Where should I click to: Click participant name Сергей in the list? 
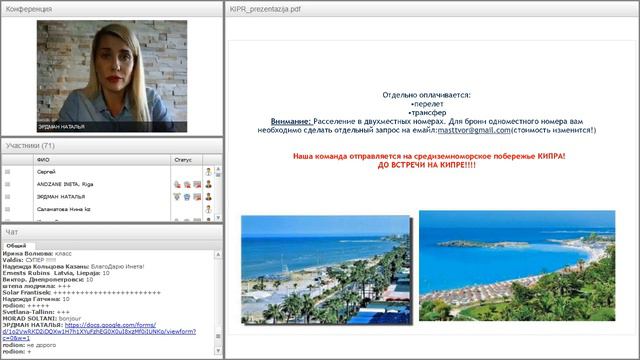(46, 172)
